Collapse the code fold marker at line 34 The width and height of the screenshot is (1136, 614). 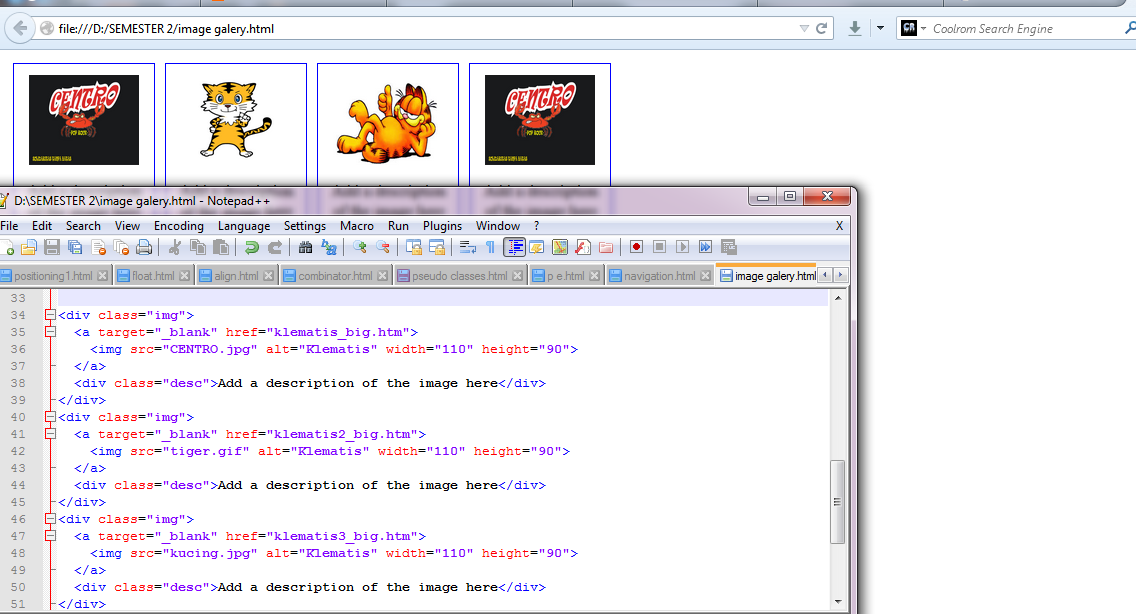tap(50, 315)
